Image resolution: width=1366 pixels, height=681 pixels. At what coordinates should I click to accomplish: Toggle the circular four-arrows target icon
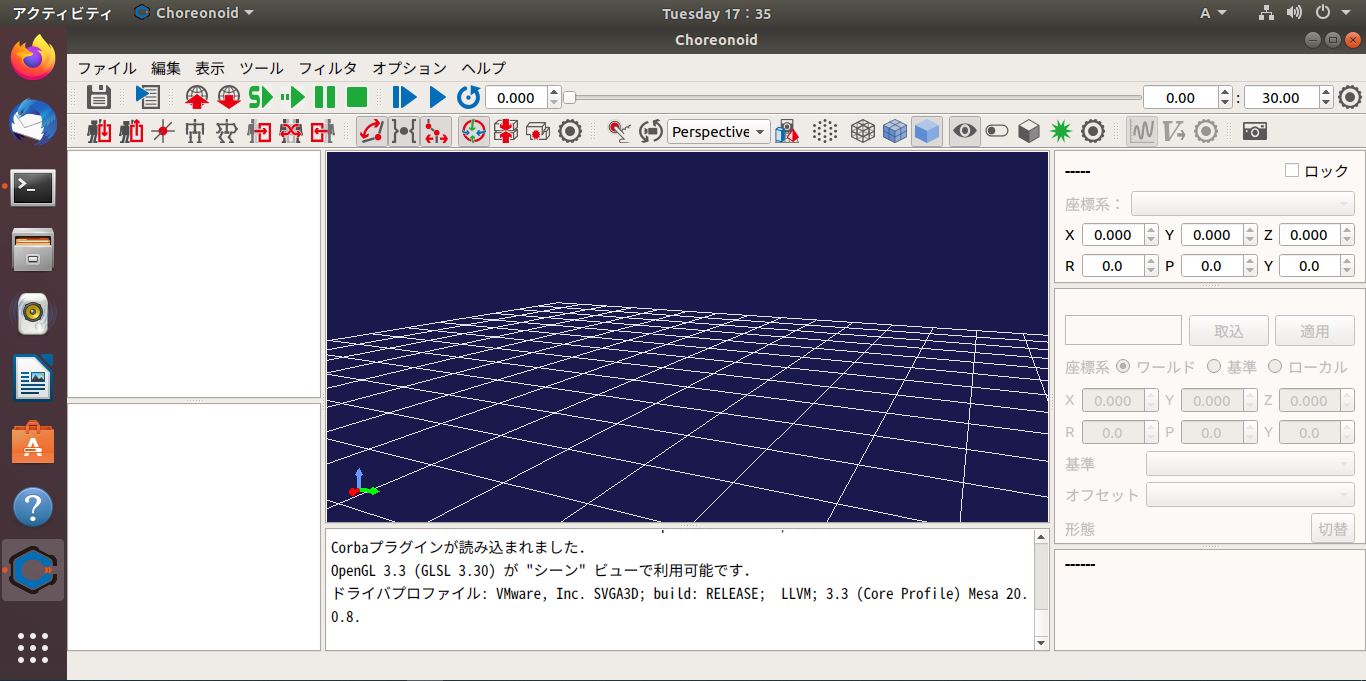[x=474, y=131]
